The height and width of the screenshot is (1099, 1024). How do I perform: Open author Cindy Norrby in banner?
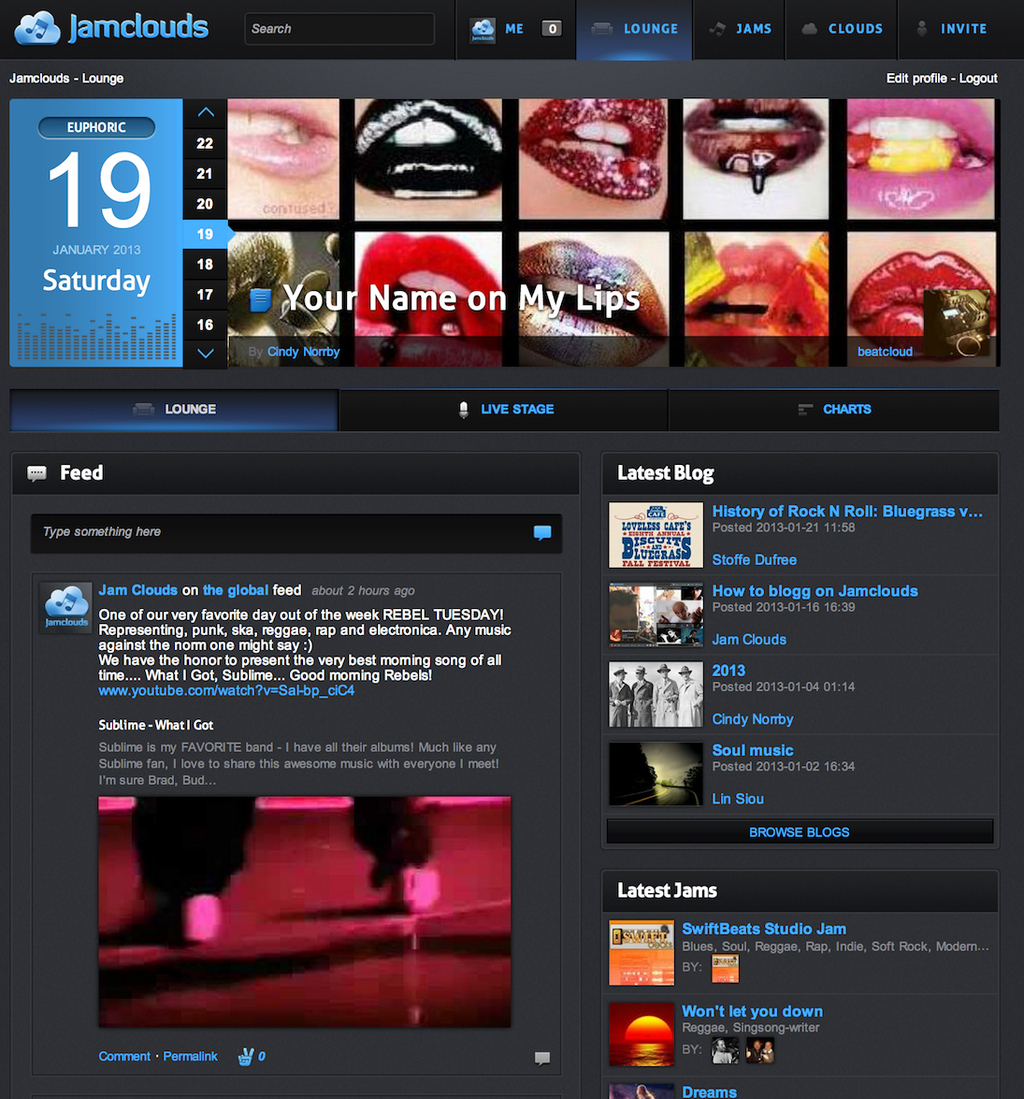[x=303, y=352]
